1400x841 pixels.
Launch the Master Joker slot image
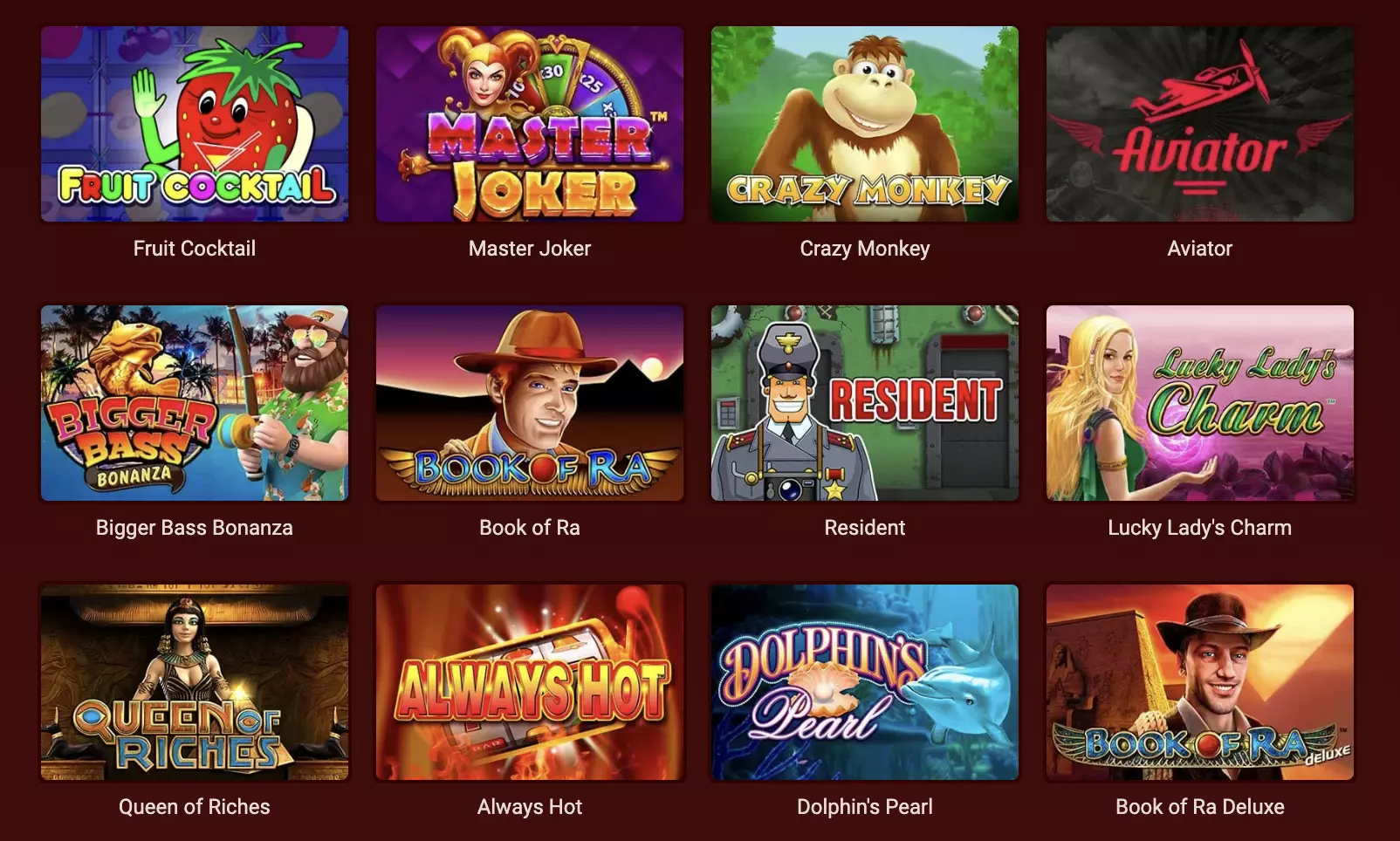pyautogui.click(x=530, y=124)
